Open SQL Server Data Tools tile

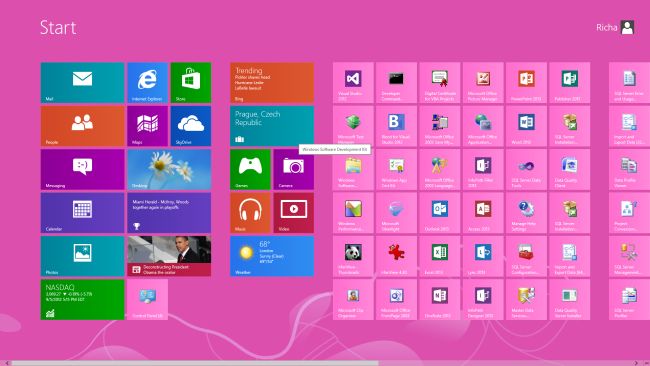point(526,169)
